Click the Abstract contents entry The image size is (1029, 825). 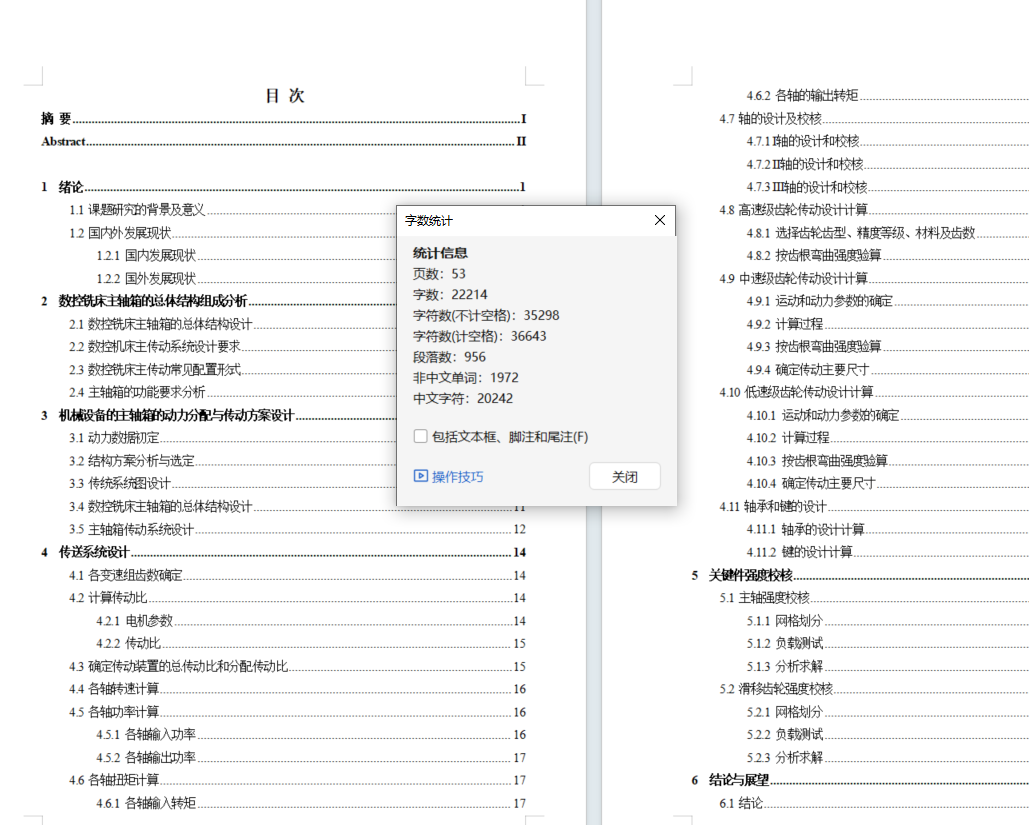click(284, 141)
